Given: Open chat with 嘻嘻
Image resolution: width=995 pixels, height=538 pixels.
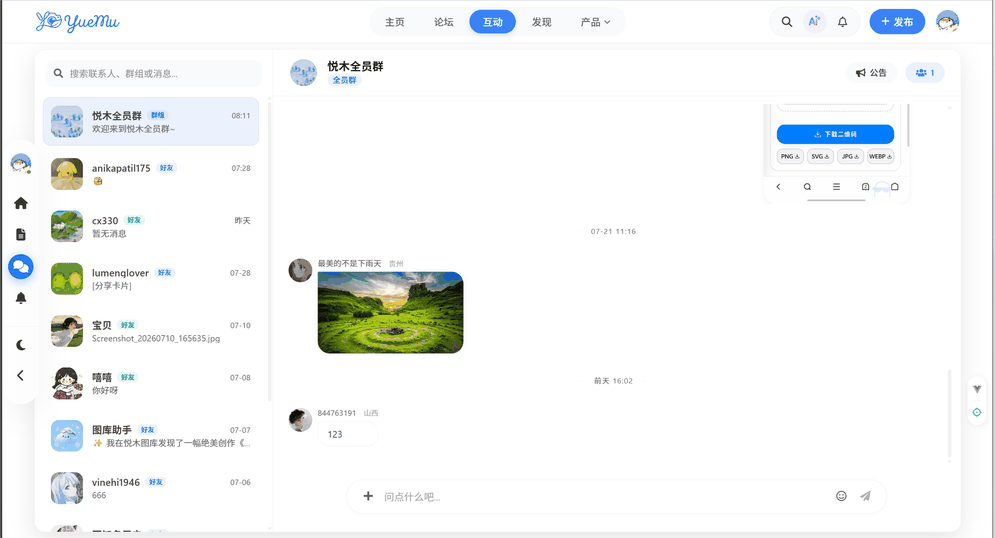Looking at the screenshot, I should [151, 383].
